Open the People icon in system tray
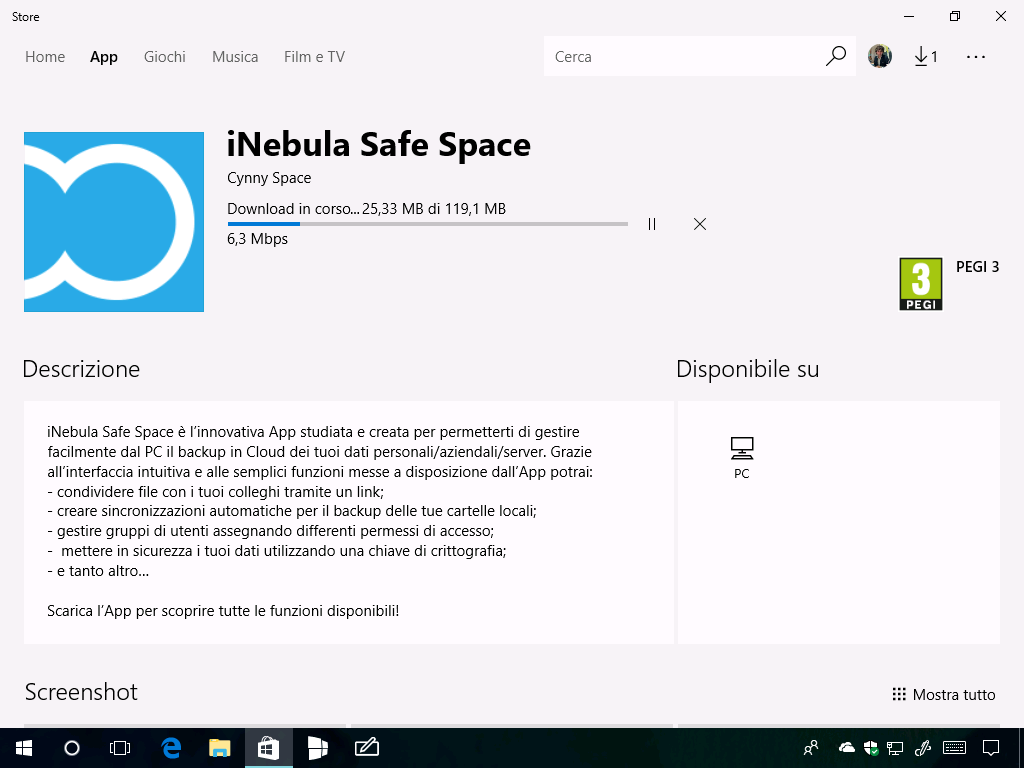1024x768 pixels. click(811, 748)
